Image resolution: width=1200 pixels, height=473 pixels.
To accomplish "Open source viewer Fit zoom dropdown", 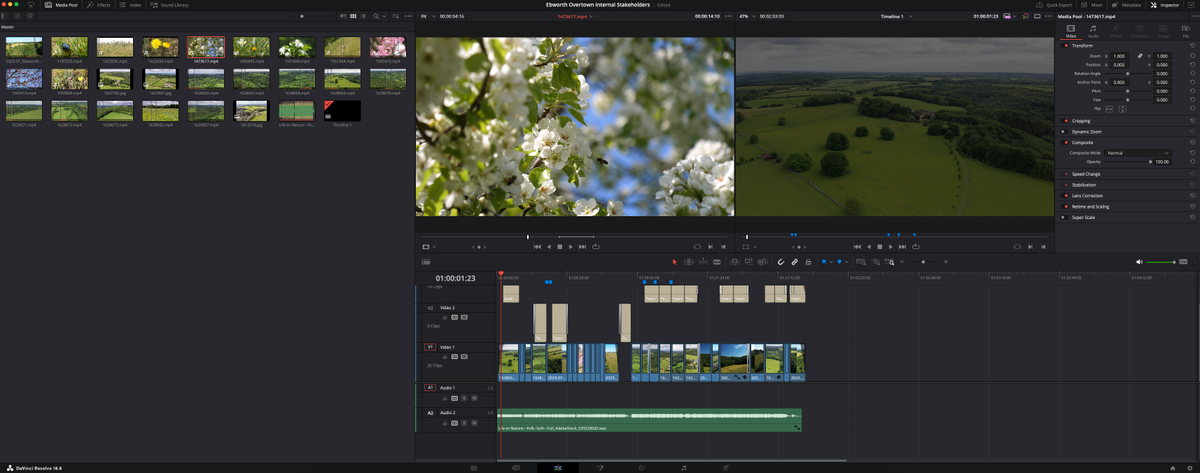I will [x=426, y=16].
